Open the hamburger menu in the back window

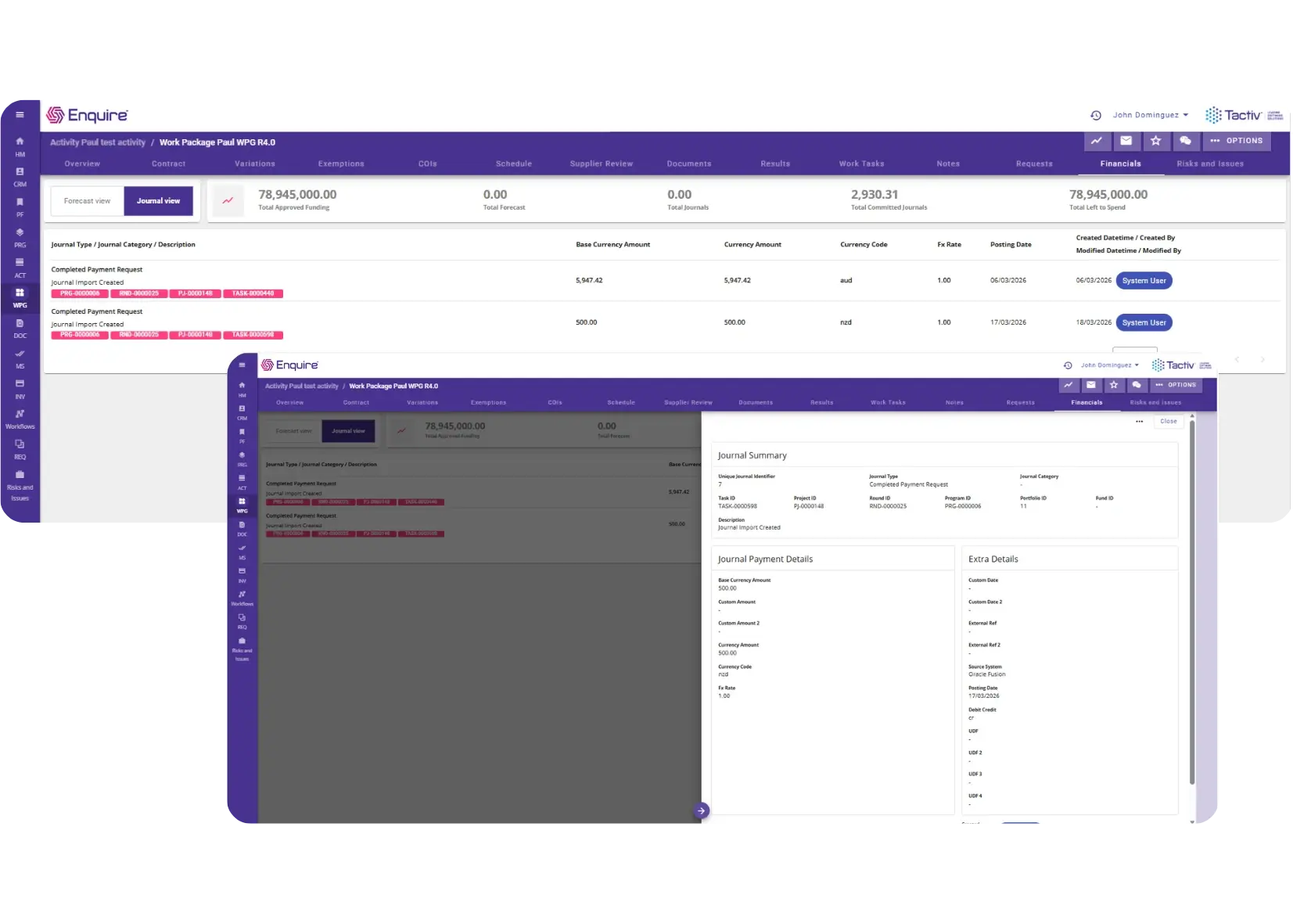[x=20, y=115]
